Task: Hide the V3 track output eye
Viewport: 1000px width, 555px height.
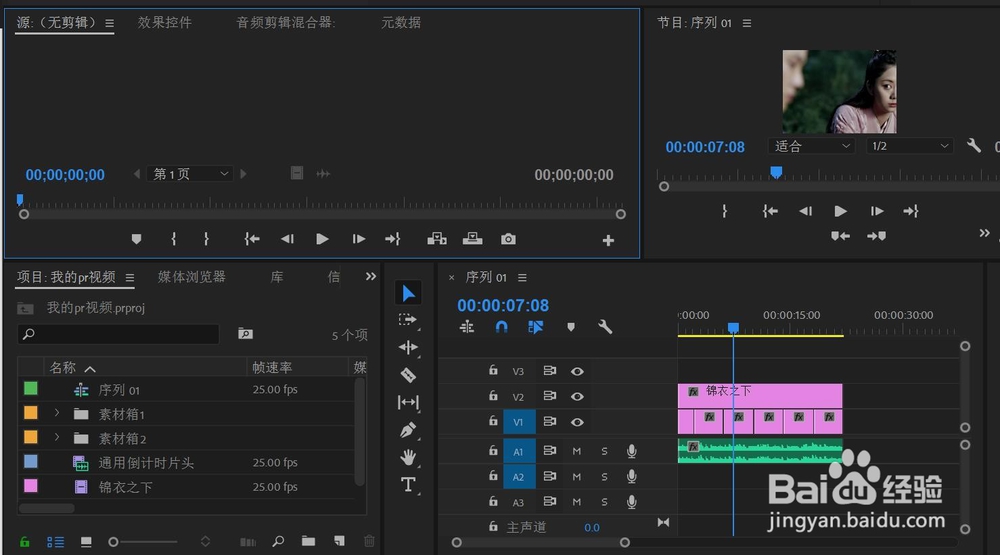Action: click(577, 371)
